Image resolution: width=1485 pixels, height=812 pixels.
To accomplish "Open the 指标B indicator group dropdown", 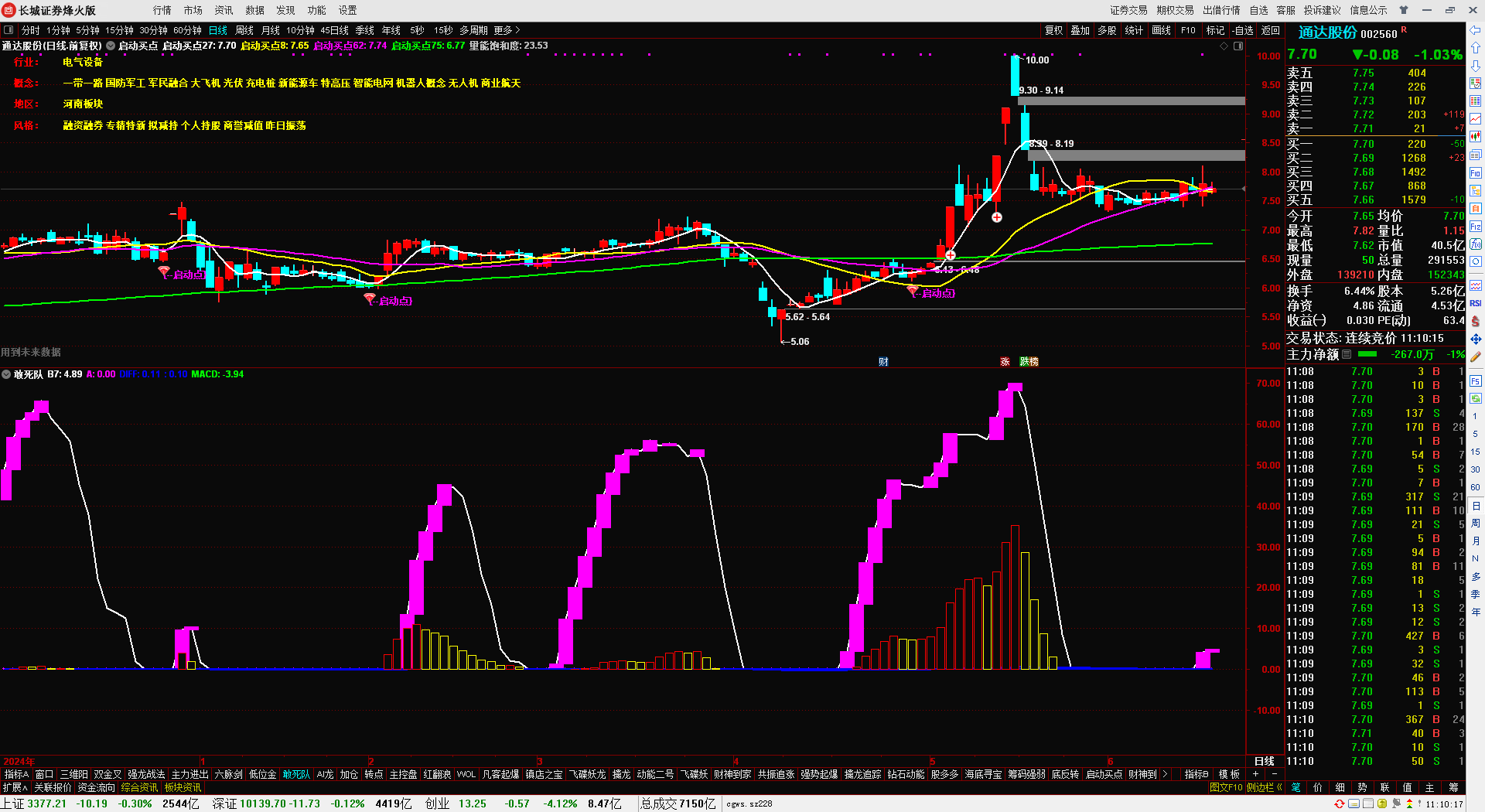I will [1197, 774].
